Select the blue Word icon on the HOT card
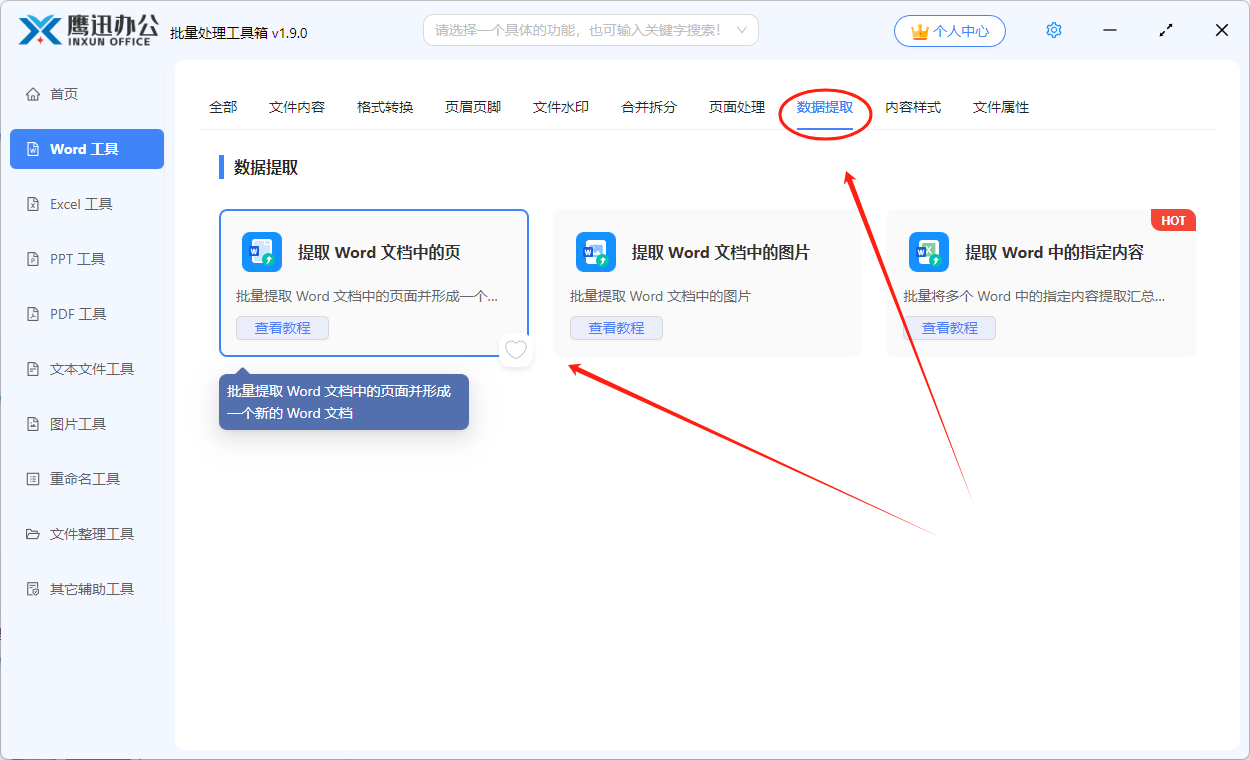Viewport: 1250px width, 760px height. [x=929, y=252]
